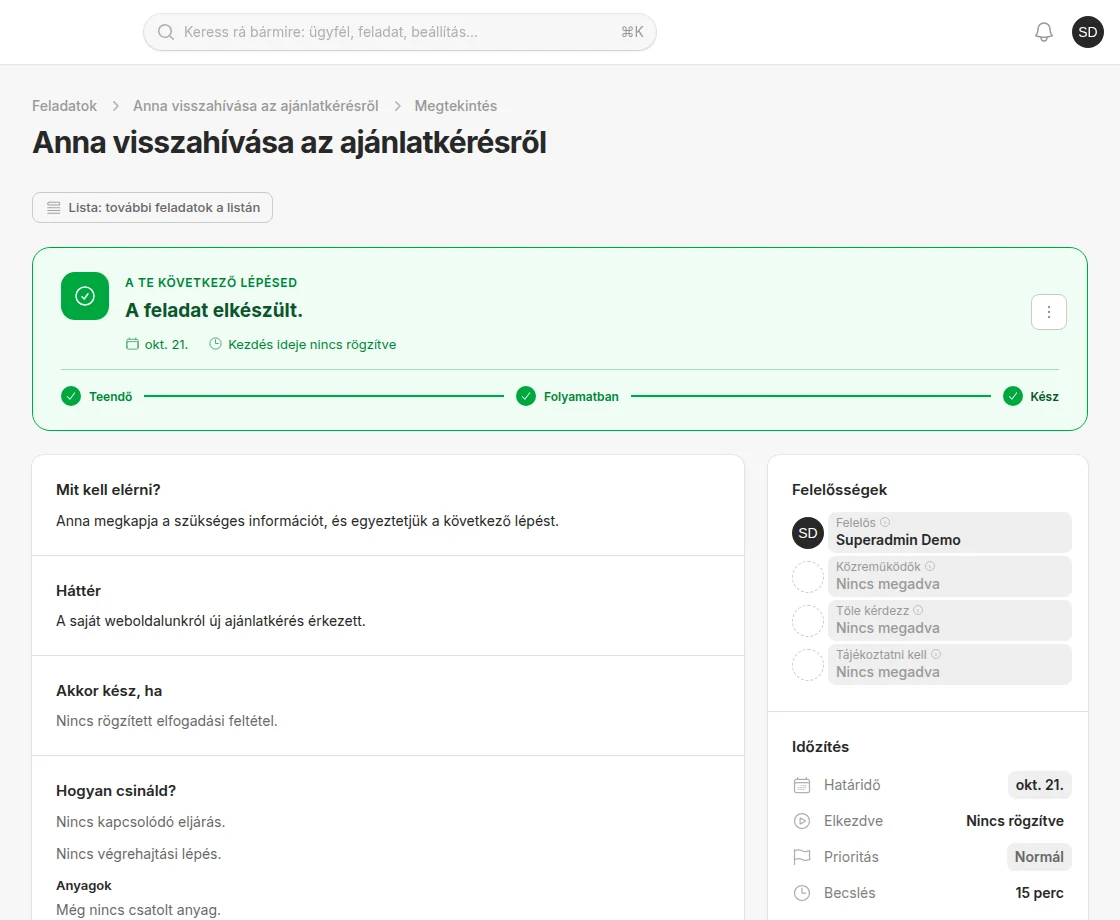Go to Feladatok breadcrumb
The width and height of the screenshot is (1120, 920).
tap(64, 106)
